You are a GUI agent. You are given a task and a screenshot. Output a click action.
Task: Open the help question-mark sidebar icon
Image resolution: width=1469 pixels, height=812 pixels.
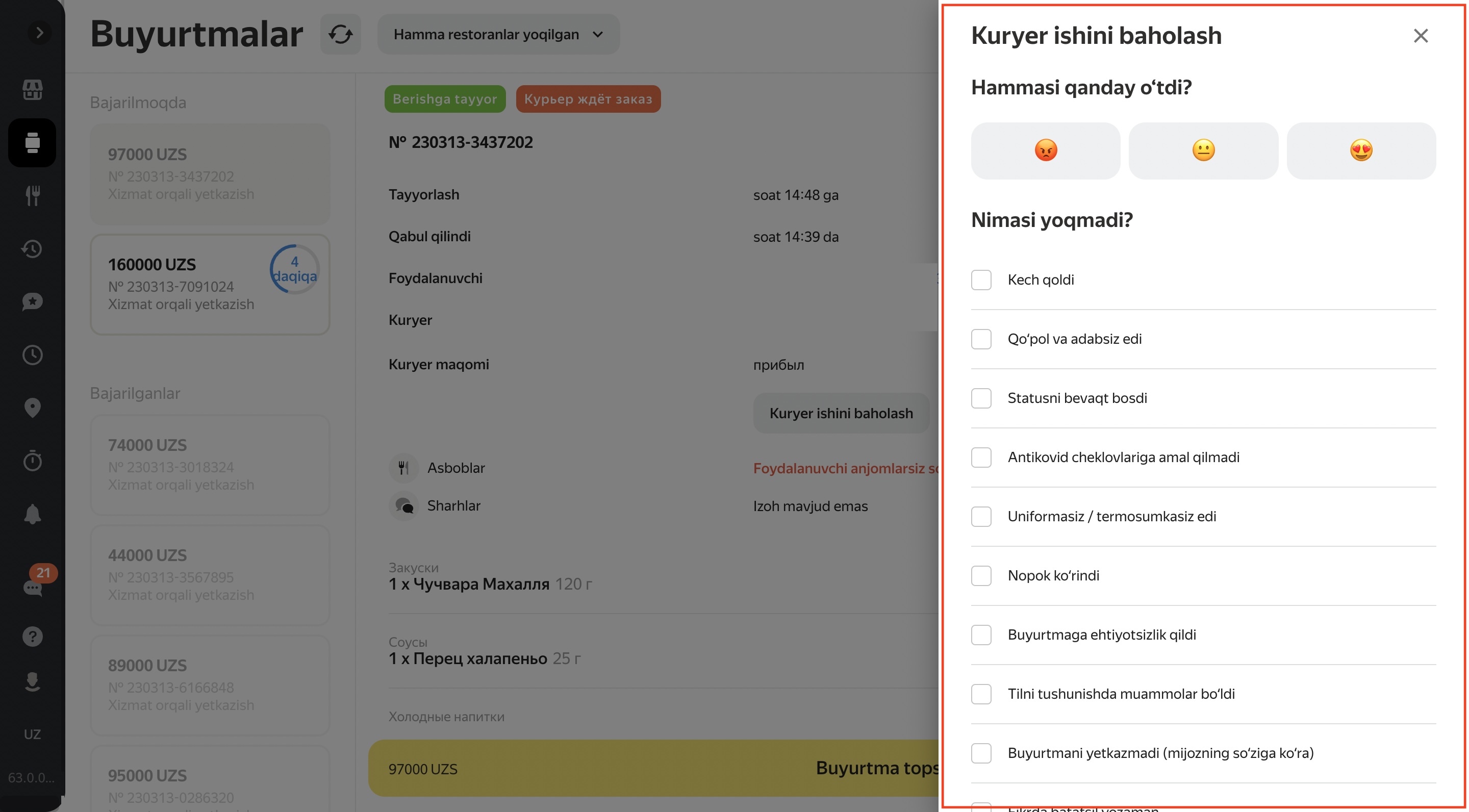pos(33,636)
